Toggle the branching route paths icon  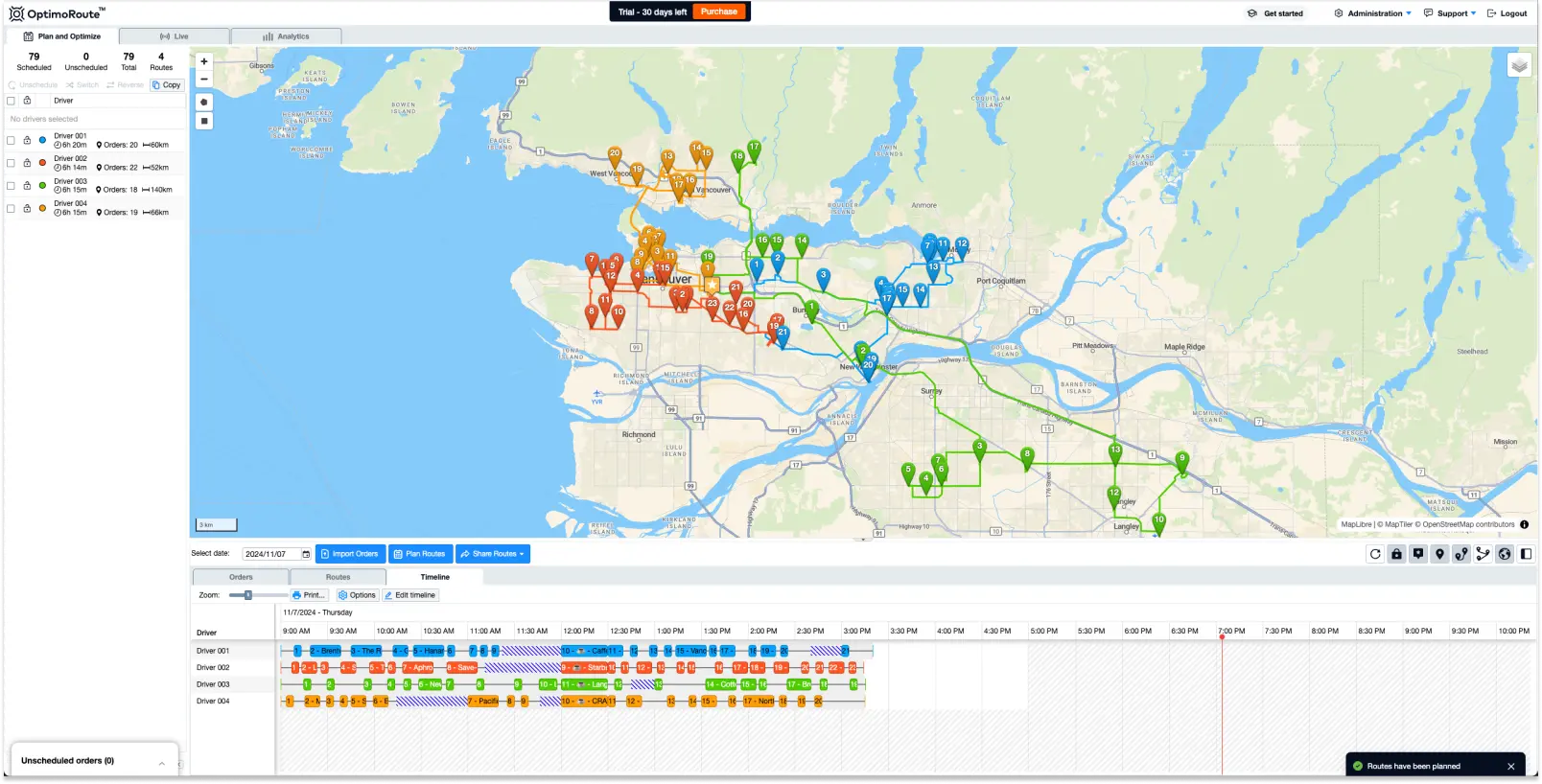point(1483,554)
